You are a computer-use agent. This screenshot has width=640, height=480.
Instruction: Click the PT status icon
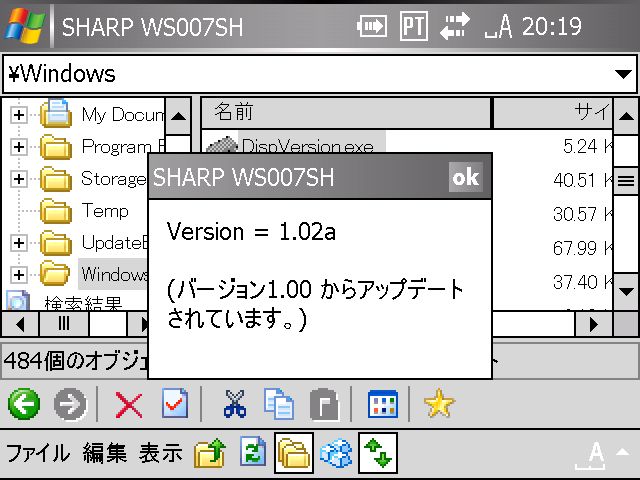pos(413,26)
